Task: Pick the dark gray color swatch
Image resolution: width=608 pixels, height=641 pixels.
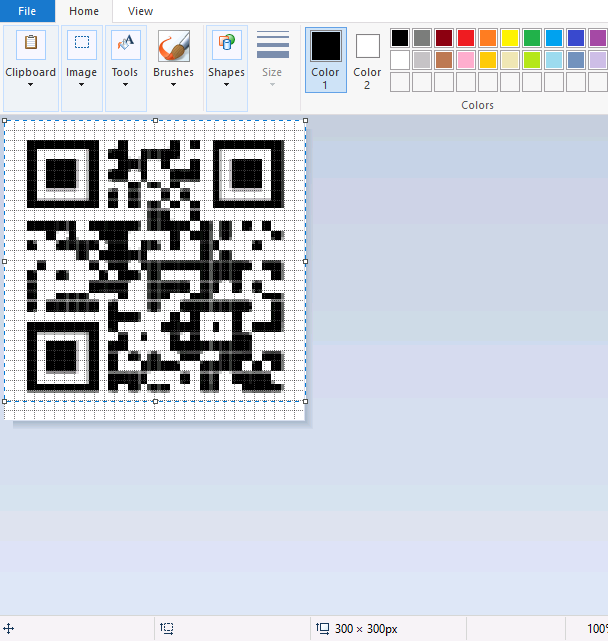Action: tap(422, 38)
